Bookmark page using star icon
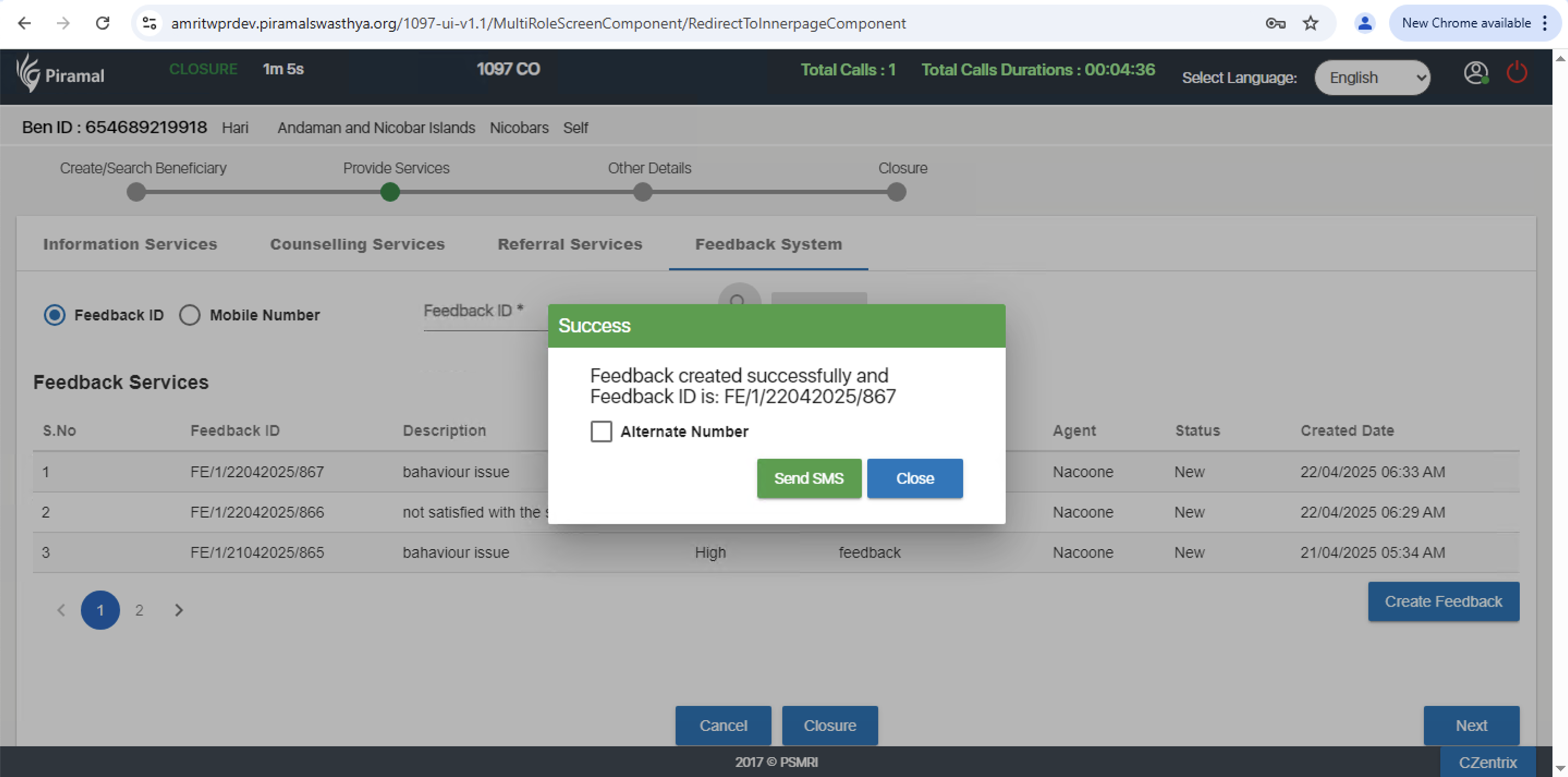Screen dimensions: 1568x777 (x=1310, y=23)
